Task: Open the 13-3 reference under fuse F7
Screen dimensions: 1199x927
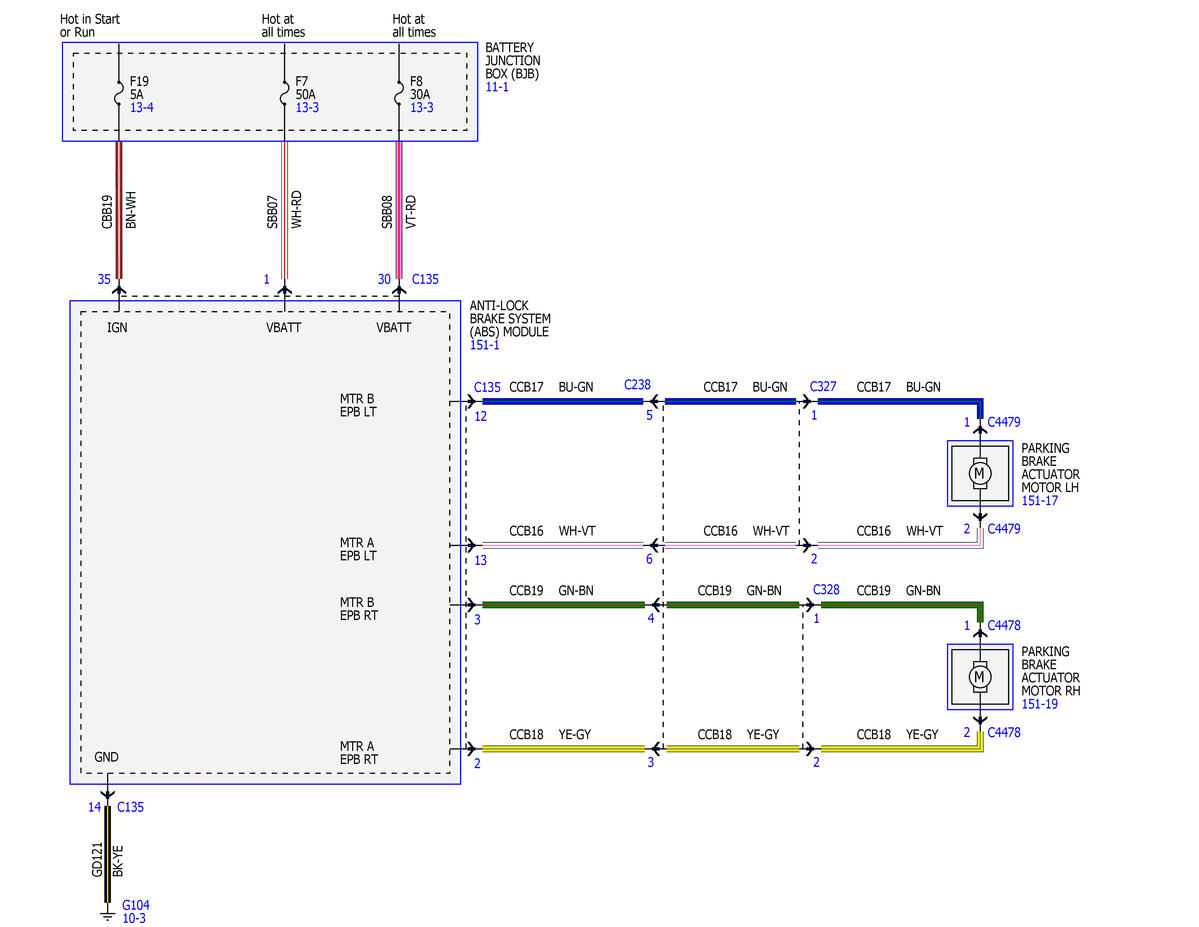Action: (x=307, y=108)
